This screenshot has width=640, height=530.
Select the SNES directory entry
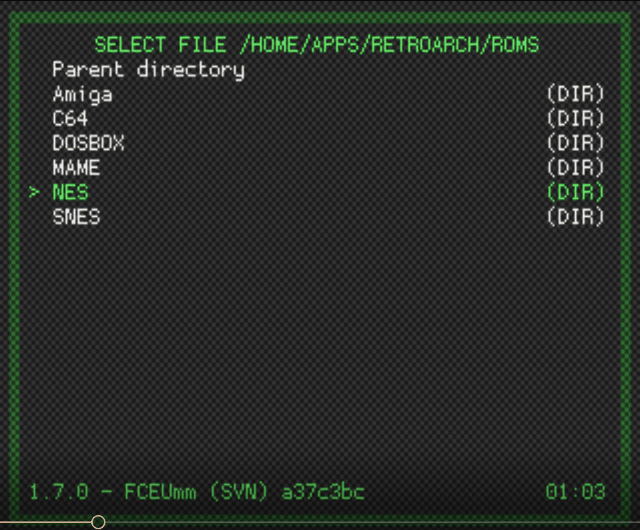pos(76,216)
